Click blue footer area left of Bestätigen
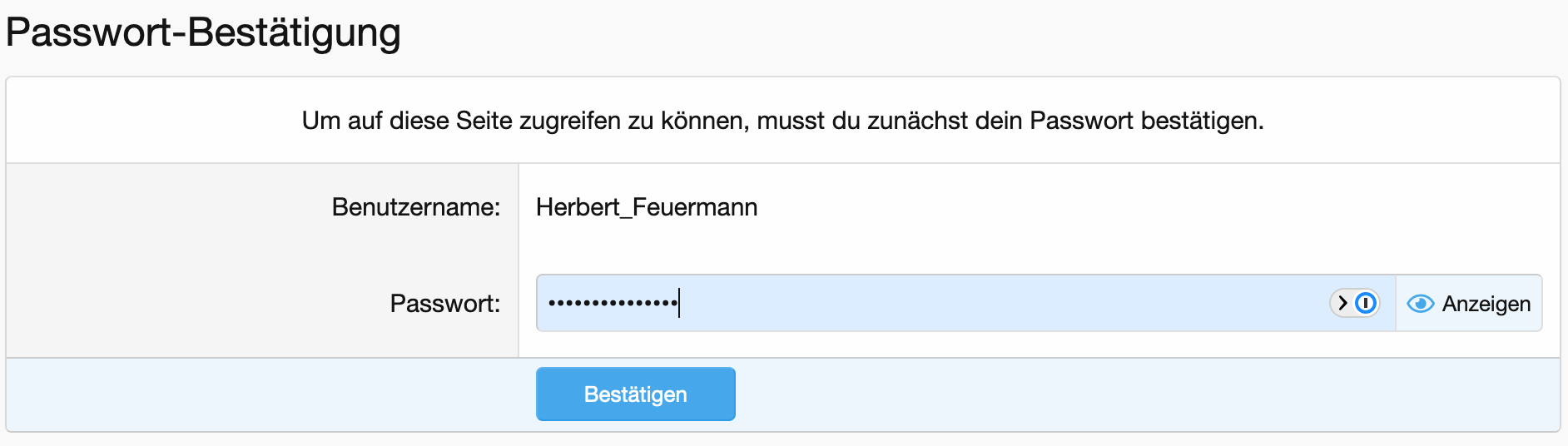Viewport: 1568px width, 446px height. click(266, 394)
